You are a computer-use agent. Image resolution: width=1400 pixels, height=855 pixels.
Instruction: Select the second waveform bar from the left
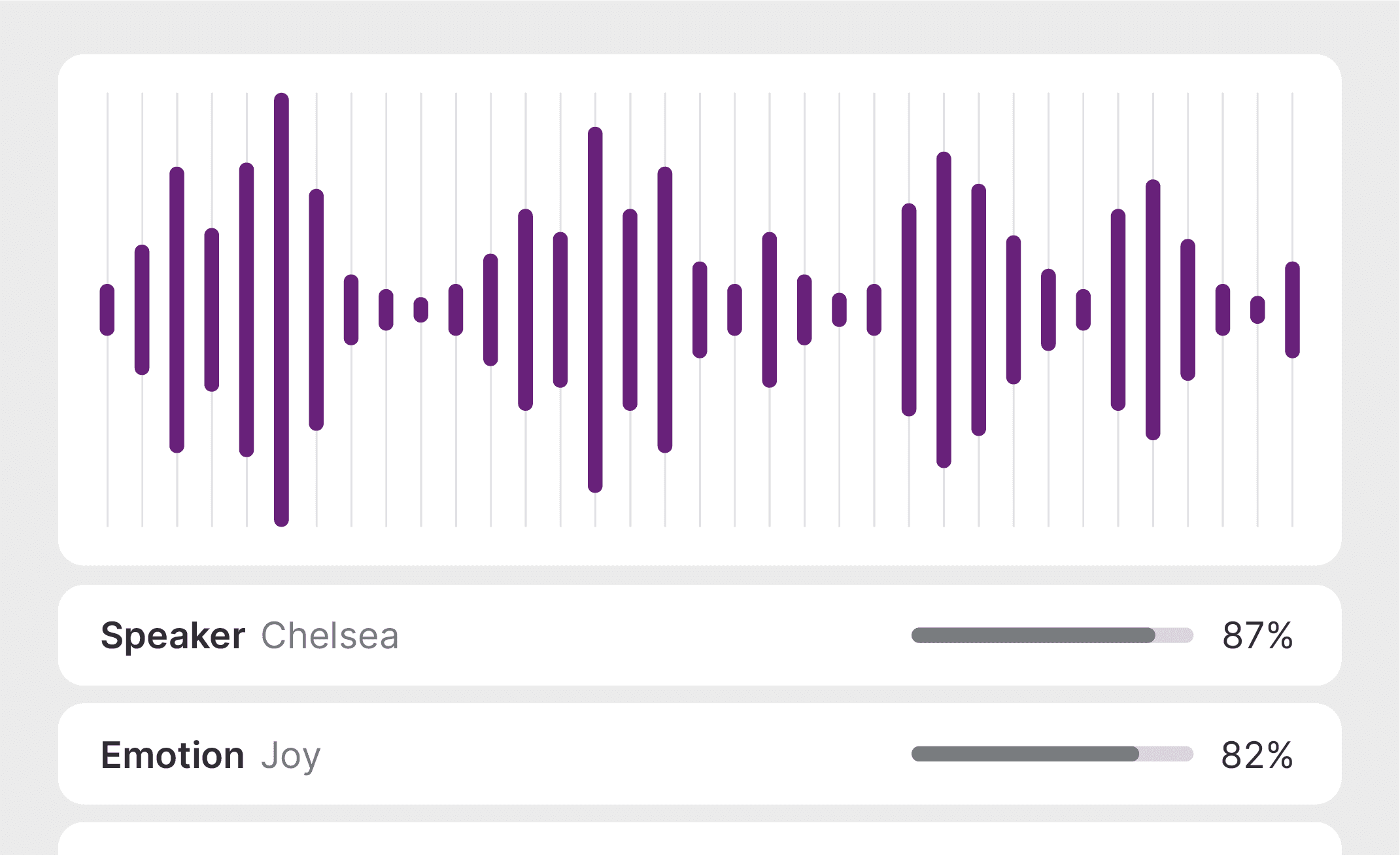[x=142, y=309]
